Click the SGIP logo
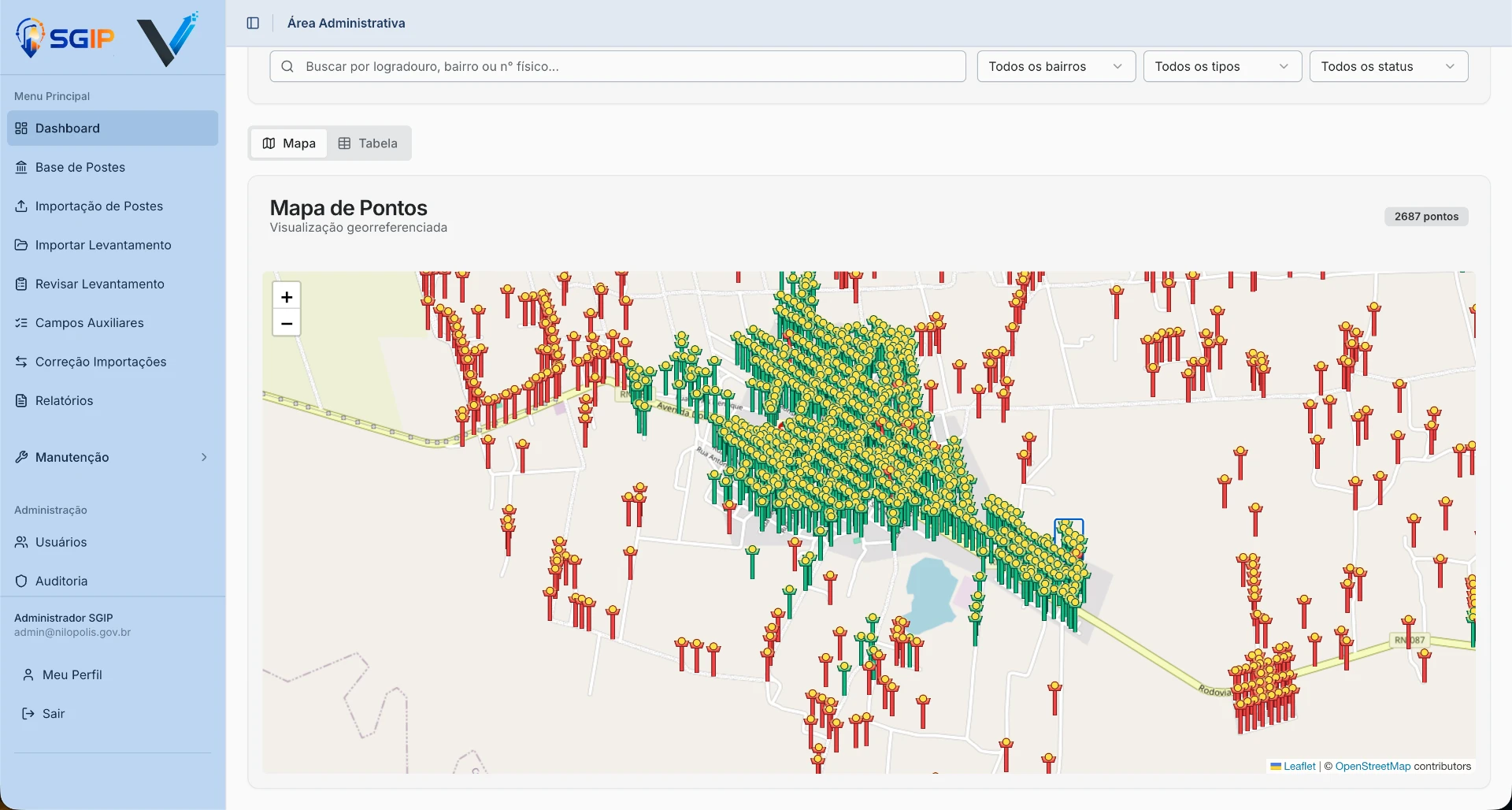 point(65,37)
